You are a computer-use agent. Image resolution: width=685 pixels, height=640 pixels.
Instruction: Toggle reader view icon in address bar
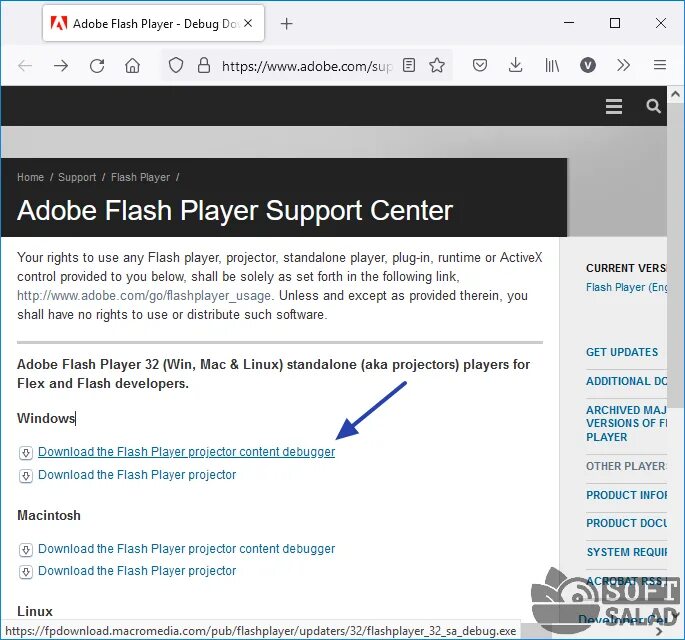[409, 66]
